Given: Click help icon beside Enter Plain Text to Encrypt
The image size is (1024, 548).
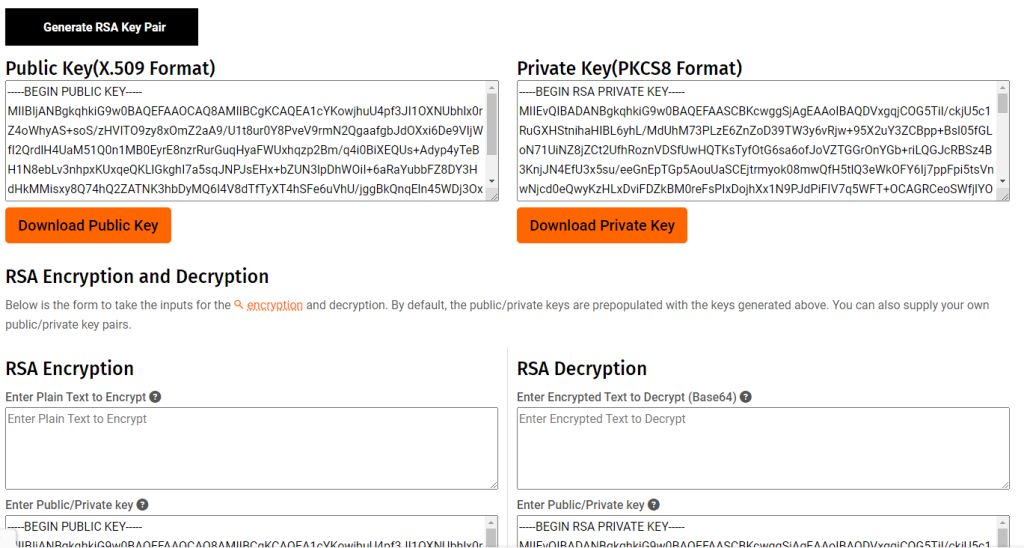Looking at the screenshot, I should click(x=155, y=397).
